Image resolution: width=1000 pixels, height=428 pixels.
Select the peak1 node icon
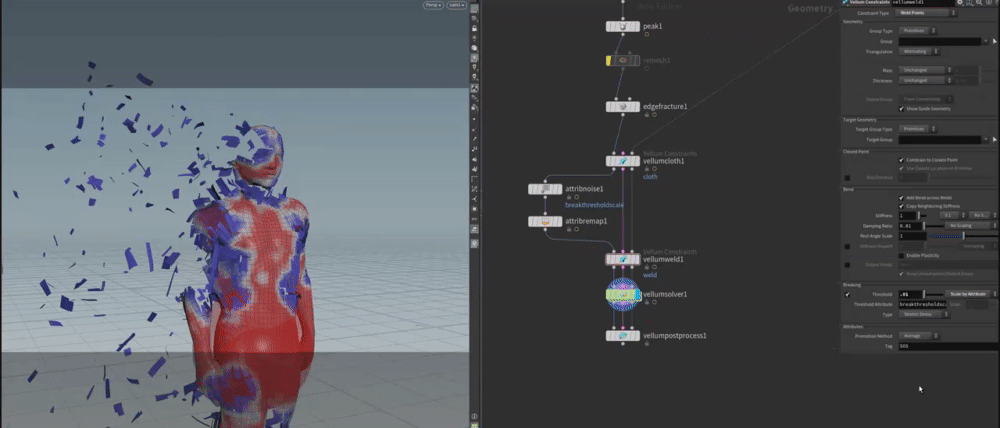click(622, 26)
